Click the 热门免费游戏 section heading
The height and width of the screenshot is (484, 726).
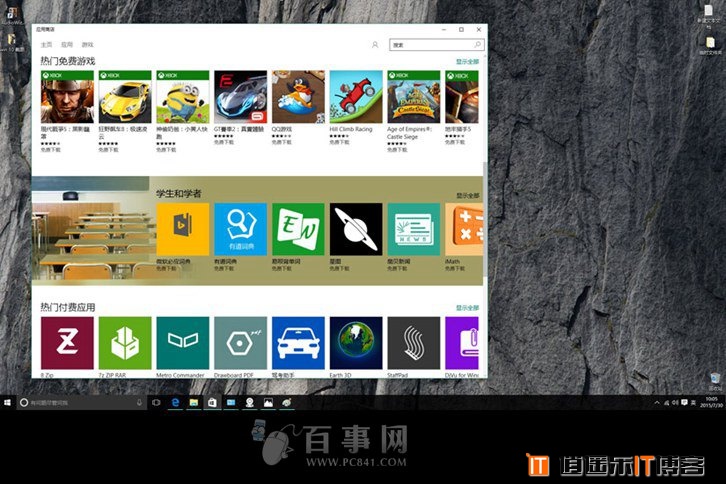(68, 61)
